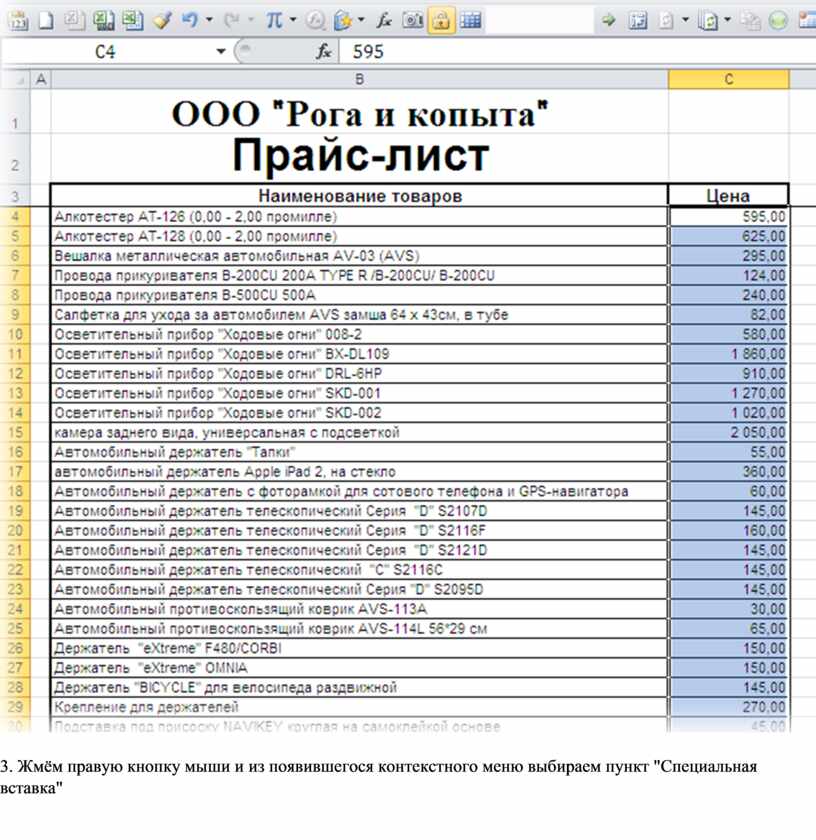Click first green Excel sheet toolbar icon
This screenshot has width=816, height=840.
102,20
